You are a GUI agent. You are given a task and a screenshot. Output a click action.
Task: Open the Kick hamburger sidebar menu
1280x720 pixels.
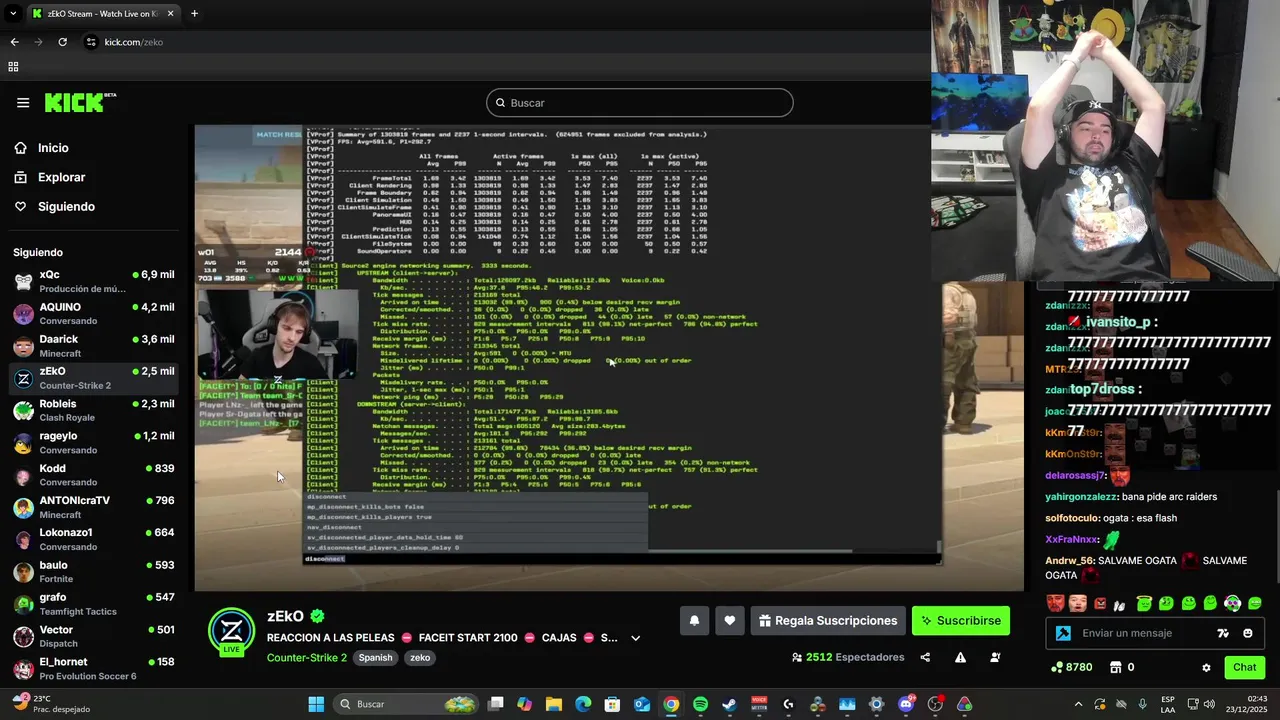click(x=23, y=103)
